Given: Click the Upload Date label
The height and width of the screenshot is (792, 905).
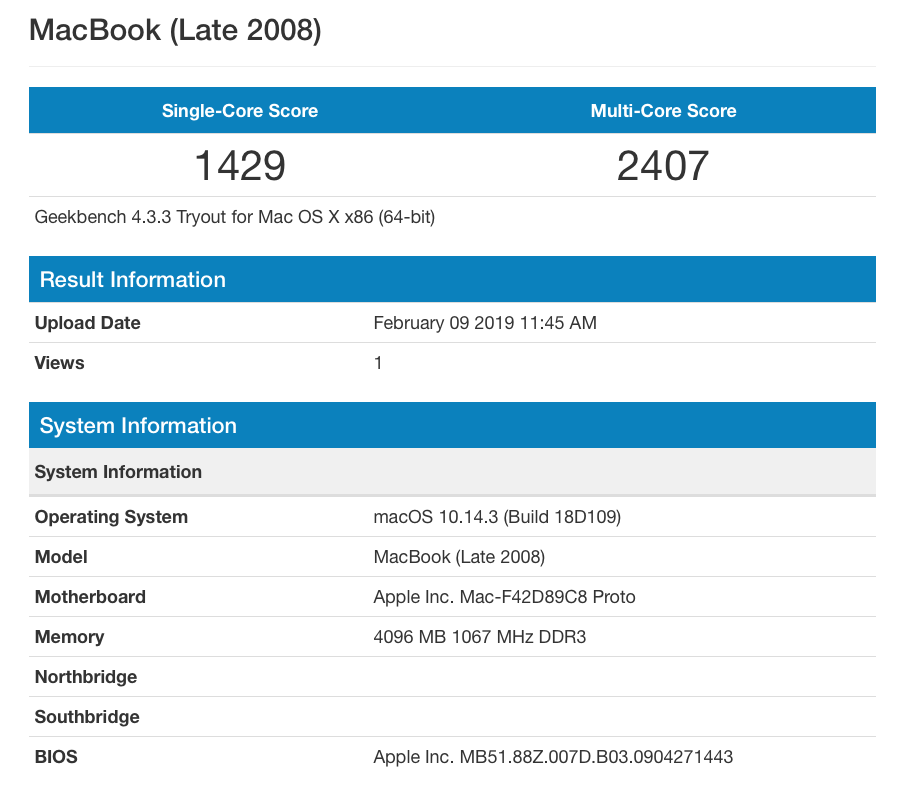Looking at the screenshot, I should click(88, 323).
